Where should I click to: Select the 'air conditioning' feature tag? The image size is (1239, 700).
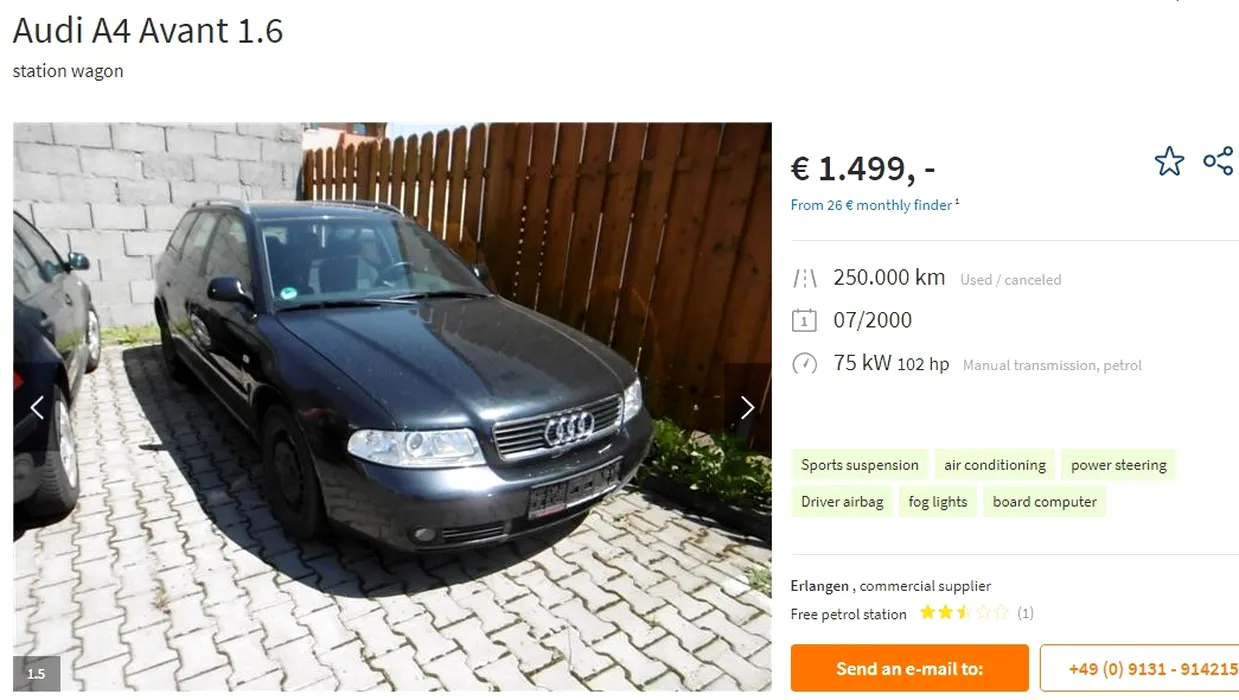(995, 465)
